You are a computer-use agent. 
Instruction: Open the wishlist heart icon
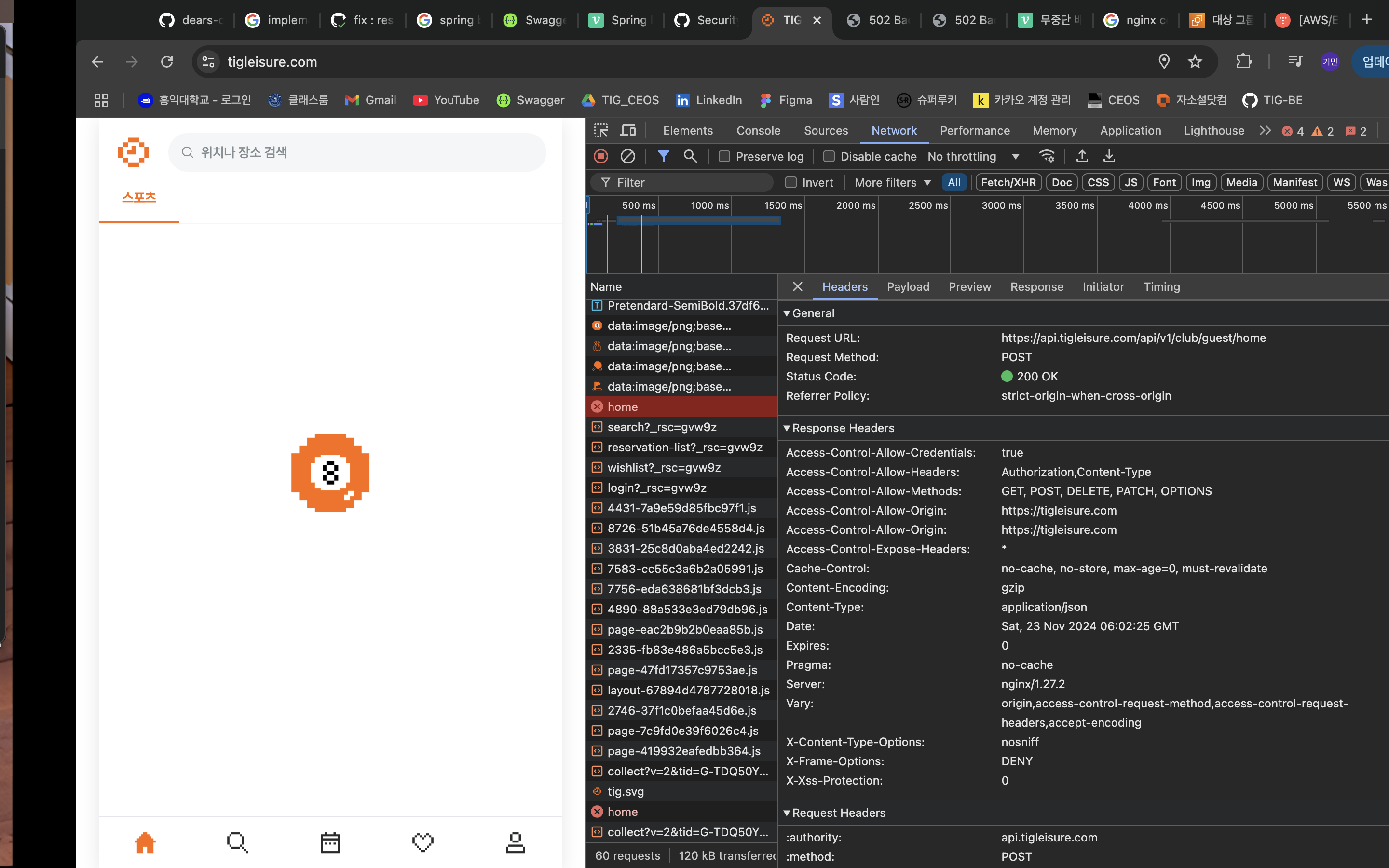pyautogui.click(x=423, y=842)
